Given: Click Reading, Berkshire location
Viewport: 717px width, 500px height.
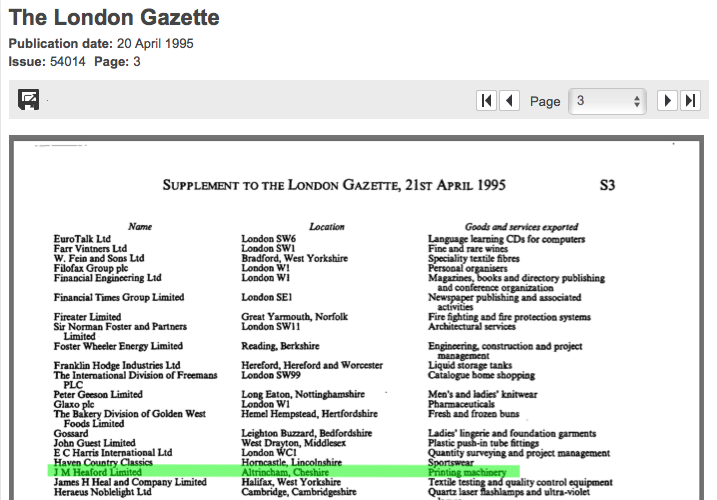Looking at the screenshot, I should [x=280, y=346].
